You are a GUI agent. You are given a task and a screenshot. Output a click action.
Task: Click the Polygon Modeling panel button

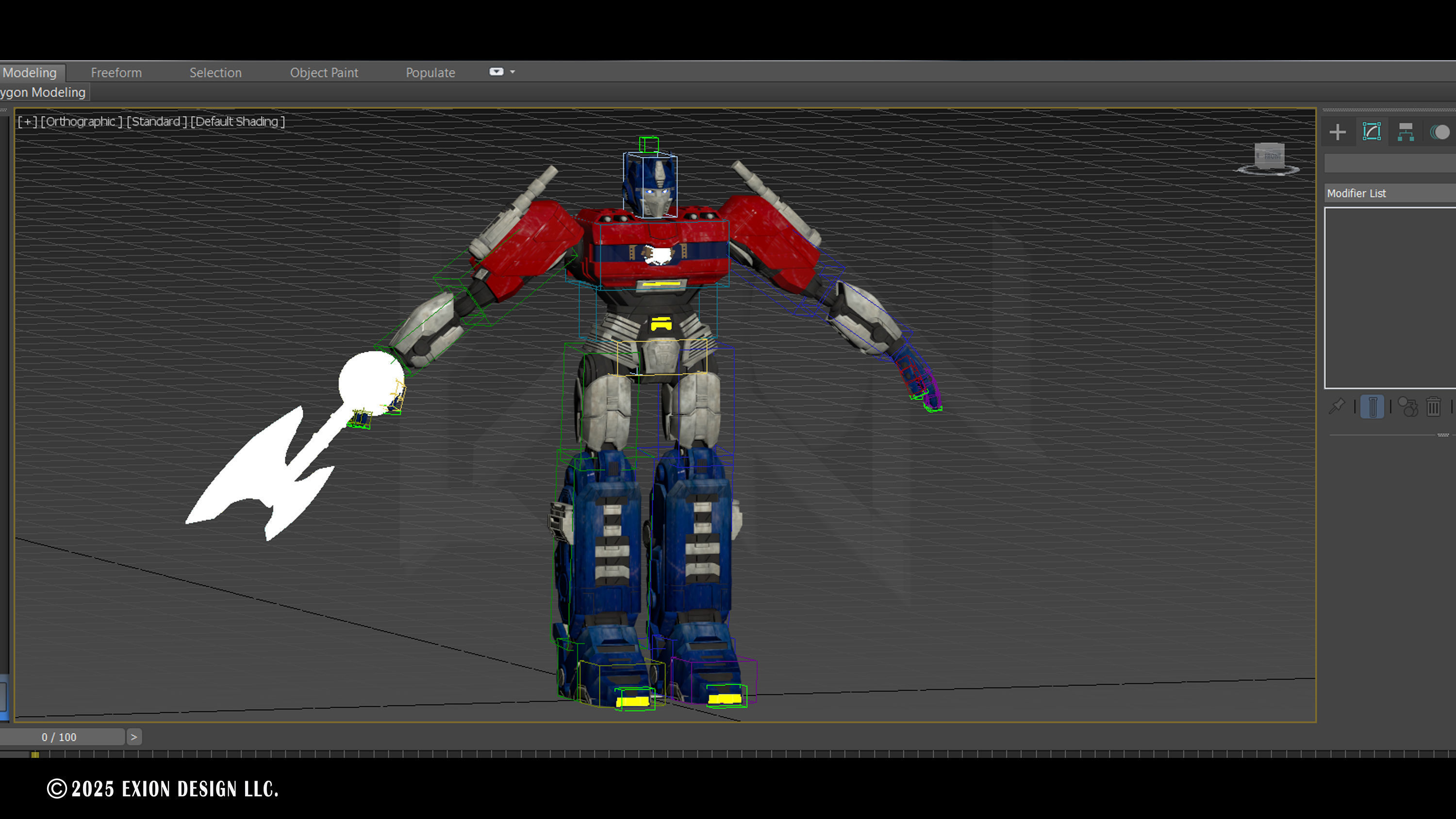point(43,92)
